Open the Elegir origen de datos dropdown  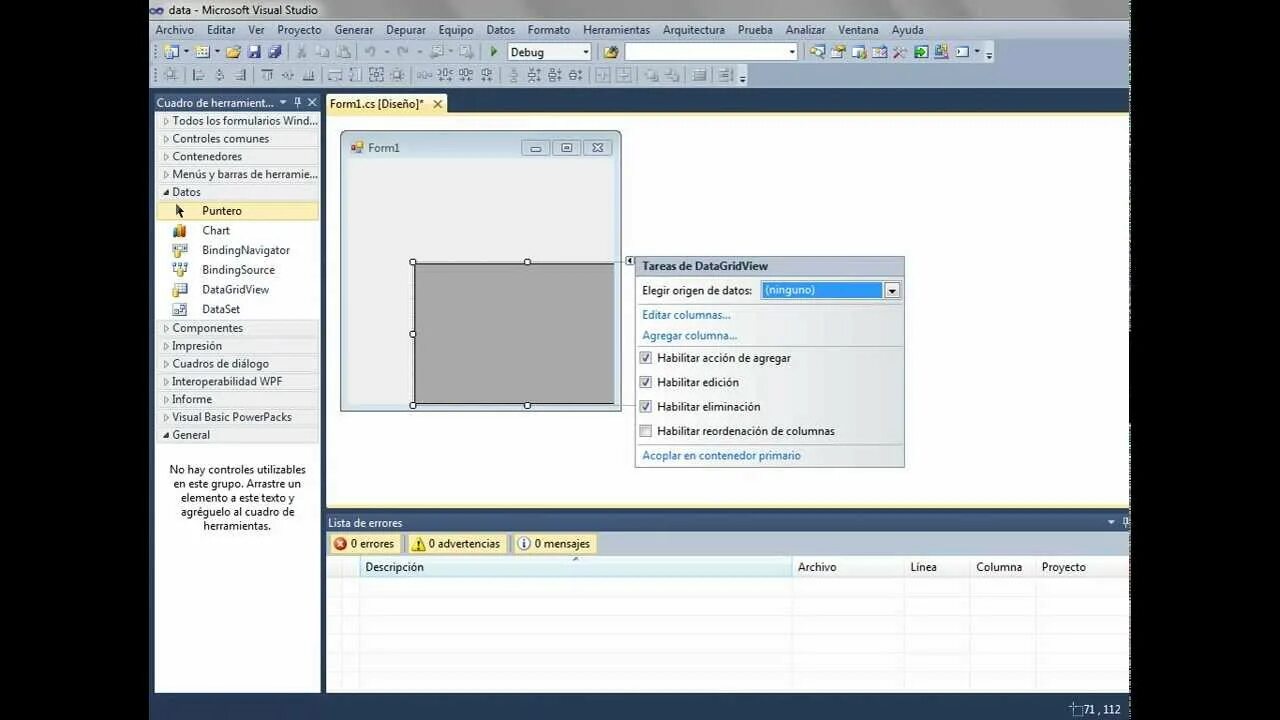click(892, 290)
